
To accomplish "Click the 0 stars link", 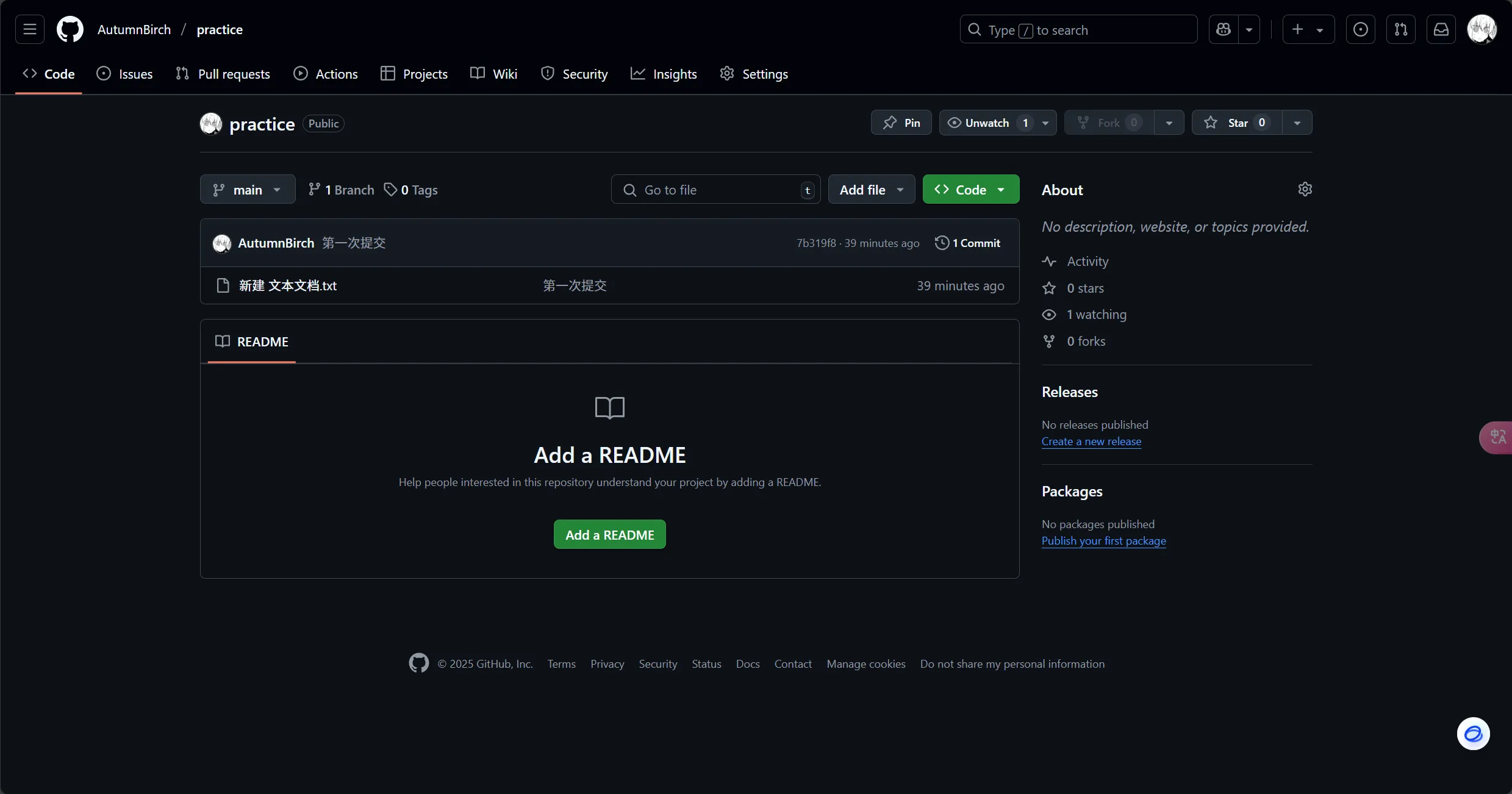I will (1073, 288).
